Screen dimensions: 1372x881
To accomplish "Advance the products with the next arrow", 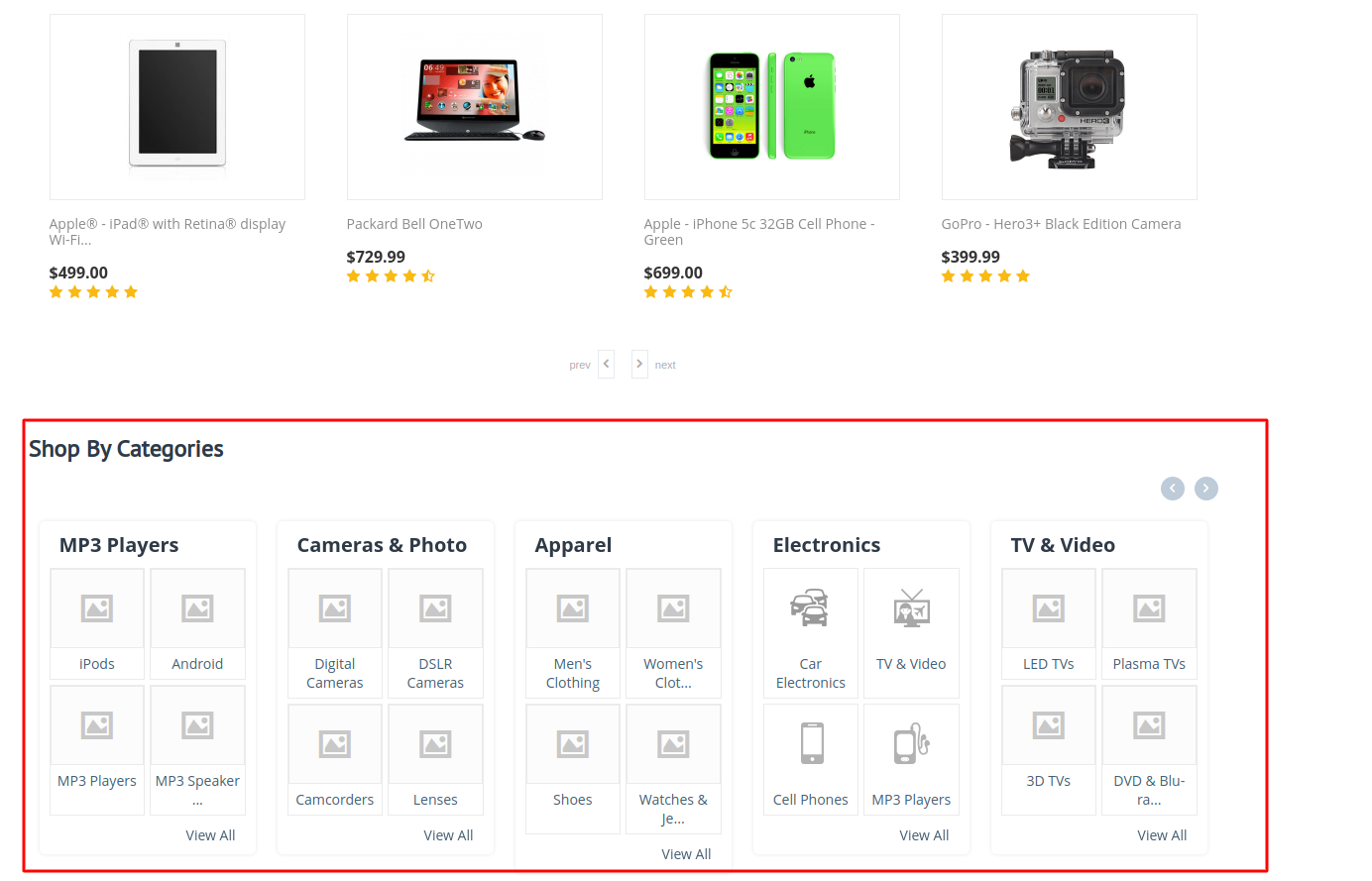I will coord(639,364).
